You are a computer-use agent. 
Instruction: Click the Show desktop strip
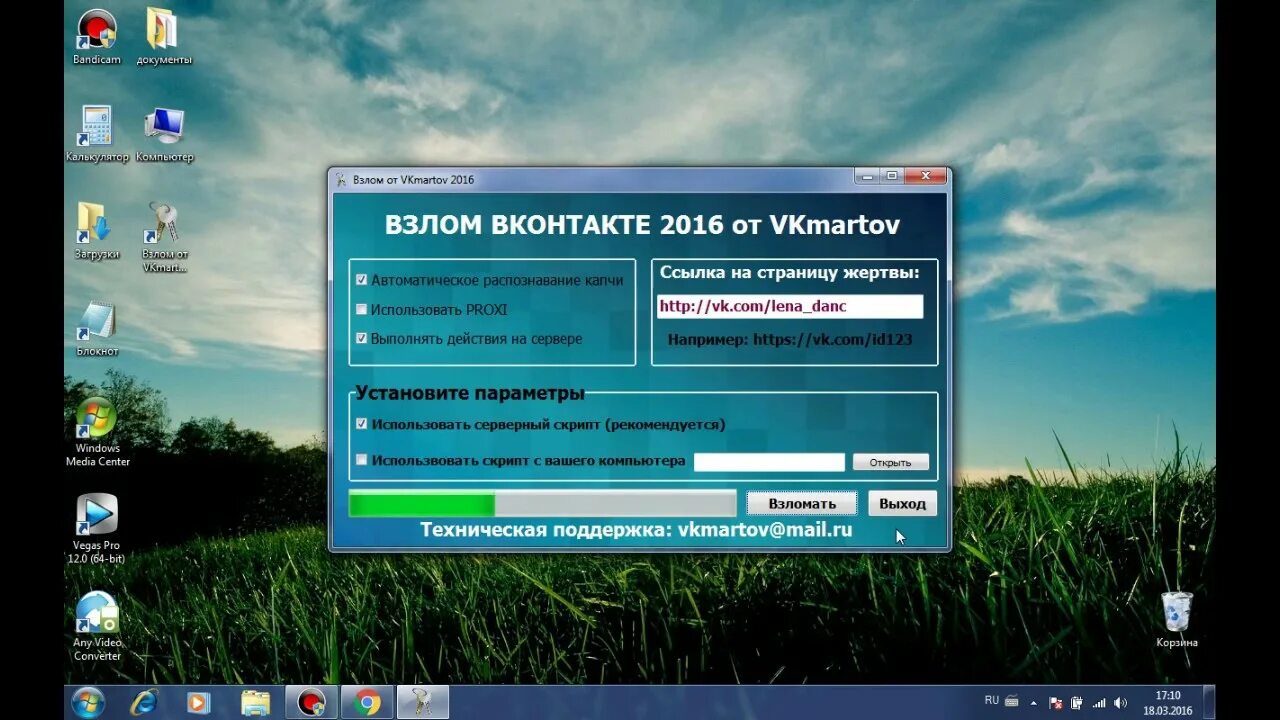[1209, 702]
